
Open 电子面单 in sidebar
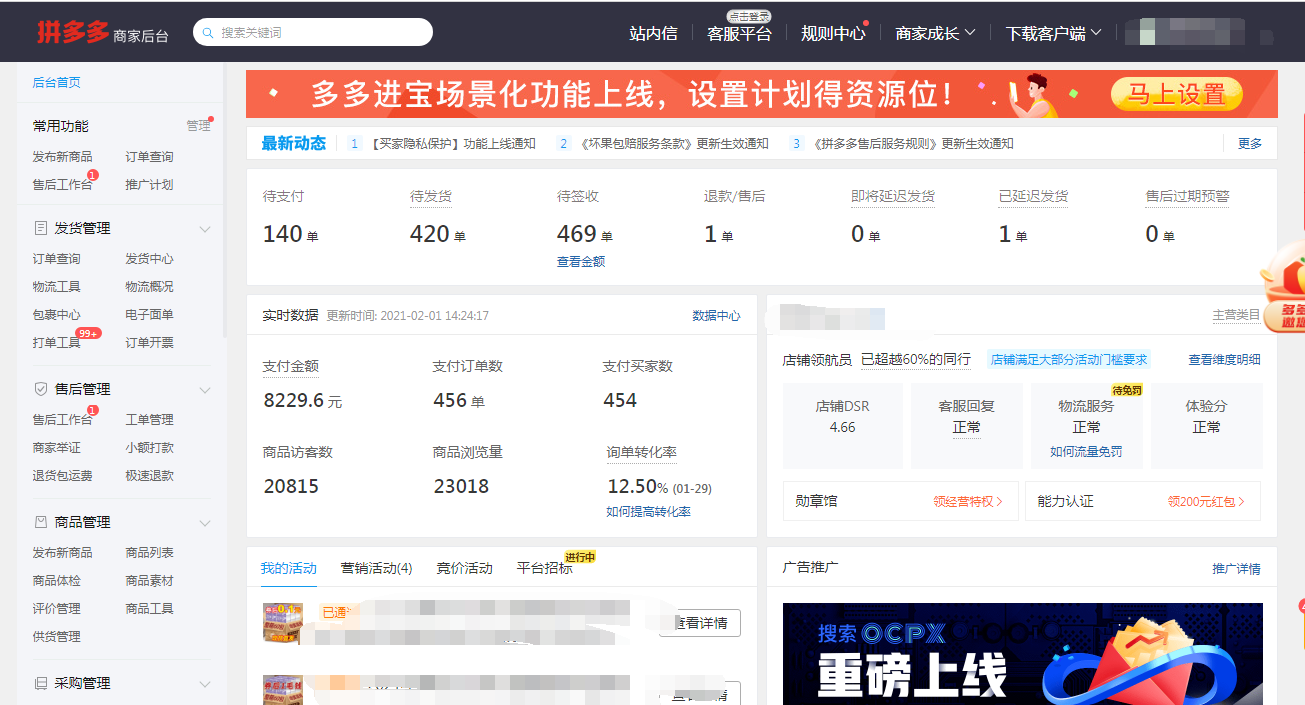[149, 315]
